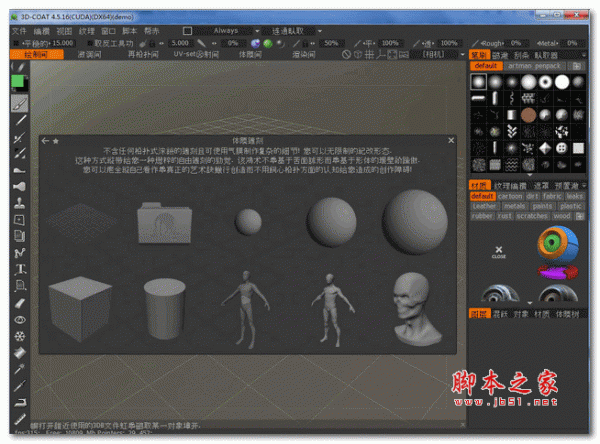Open the folder icon in voxel sculpting dialog
Screen dimensions: 600x444
[x=160, y=220]
